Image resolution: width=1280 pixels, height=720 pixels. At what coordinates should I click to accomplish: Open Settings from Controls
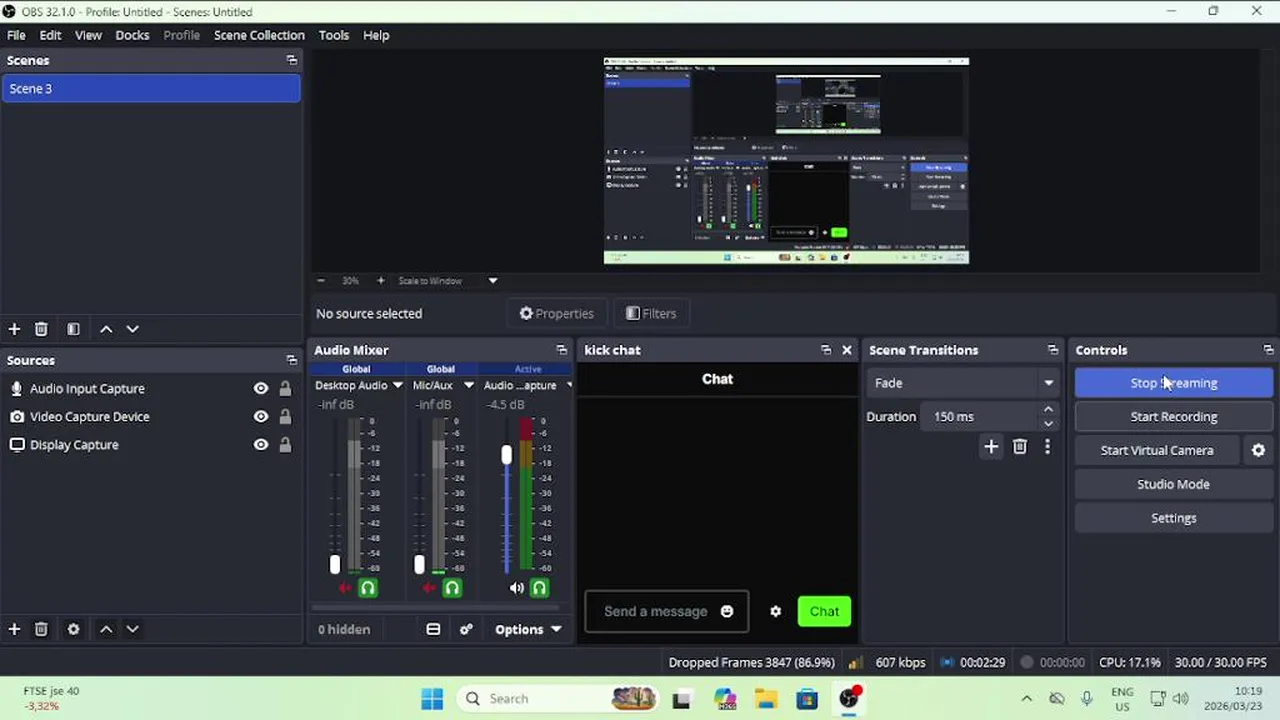coord(1173,518)
